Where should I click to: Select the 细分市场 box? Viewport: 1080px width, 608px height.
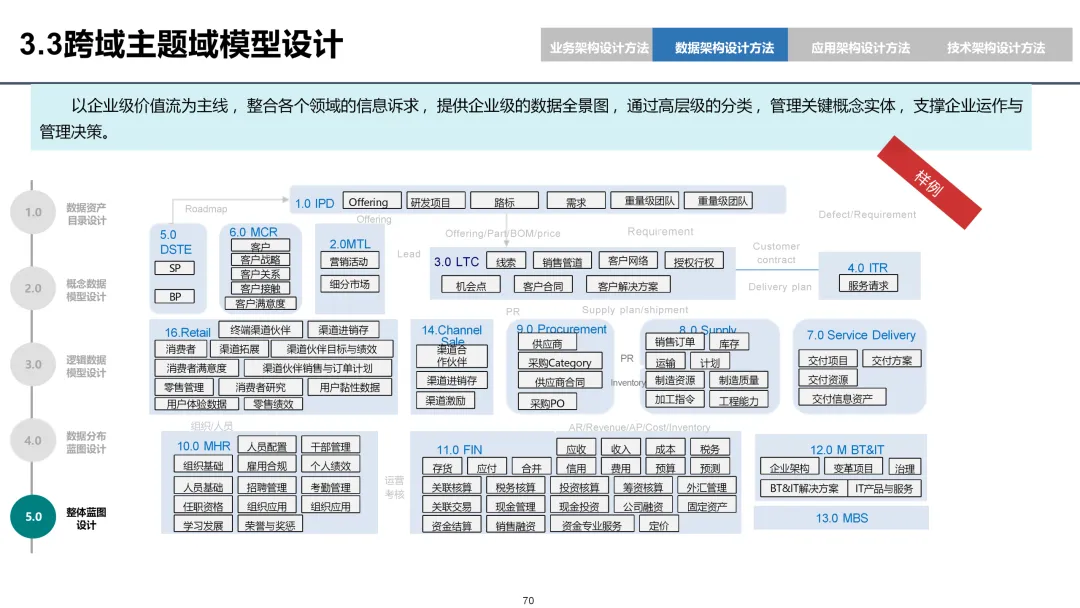click(349, 284)
